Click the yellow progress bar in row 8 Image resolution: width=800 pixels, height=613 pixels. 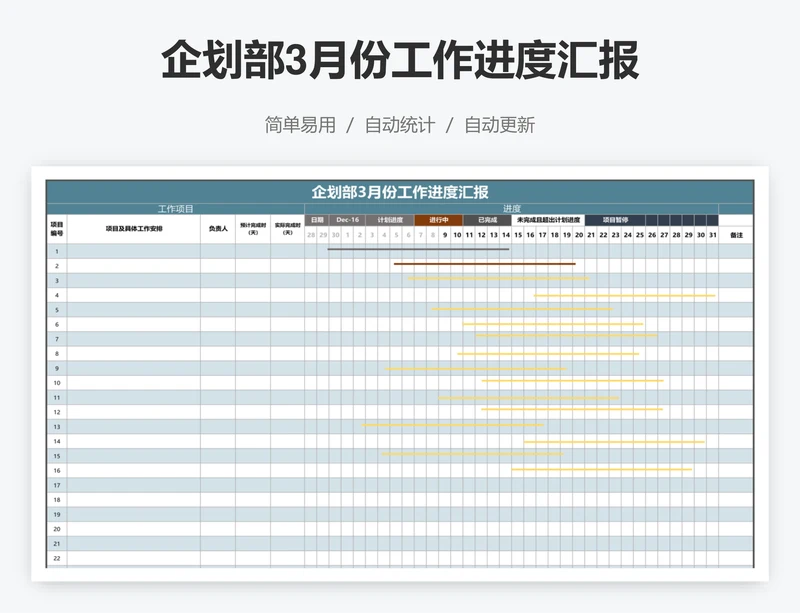pyautogui.click(x=548, y=353)
